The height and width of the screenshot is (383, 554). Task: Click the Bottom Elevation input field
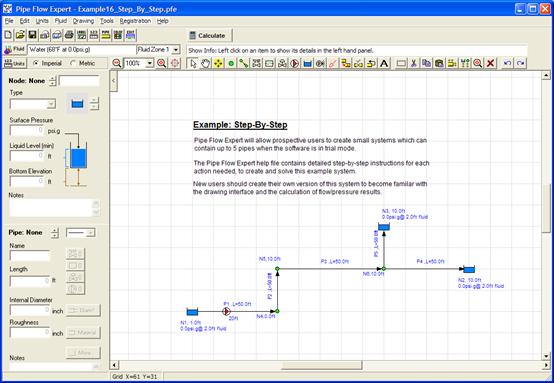(x=27, y=181)
